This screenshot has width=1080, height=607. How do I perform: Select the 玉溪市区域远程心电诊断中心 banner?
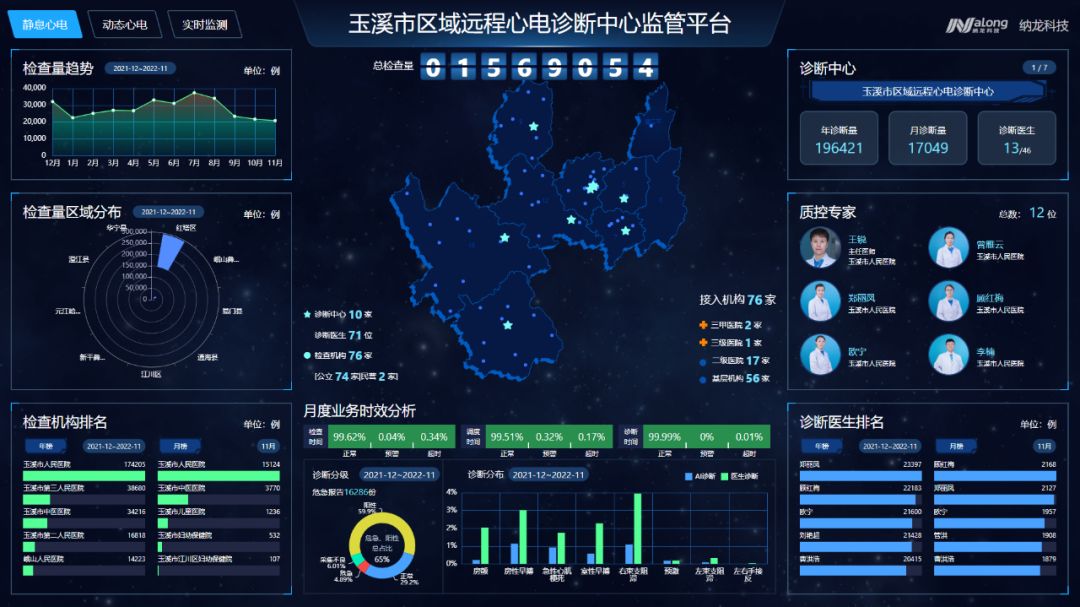(928, 92)
